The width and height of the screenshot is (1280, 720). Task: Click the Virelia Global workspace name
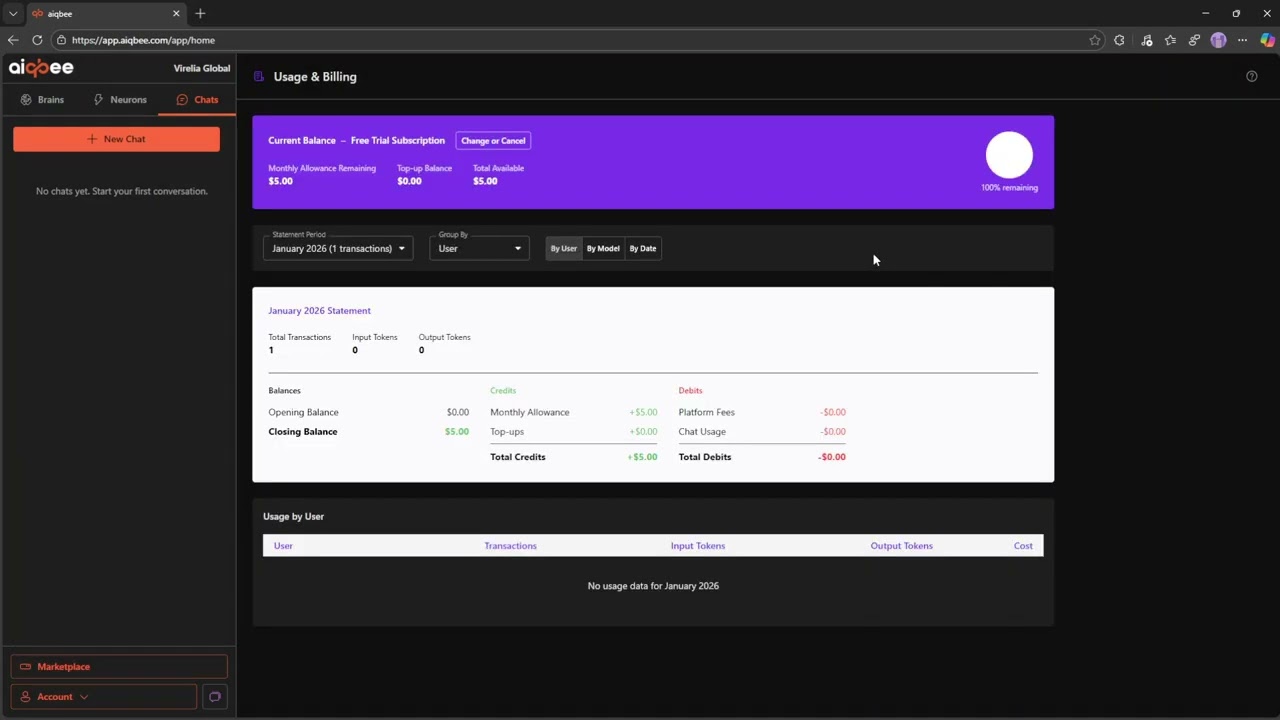coord(202,68)
